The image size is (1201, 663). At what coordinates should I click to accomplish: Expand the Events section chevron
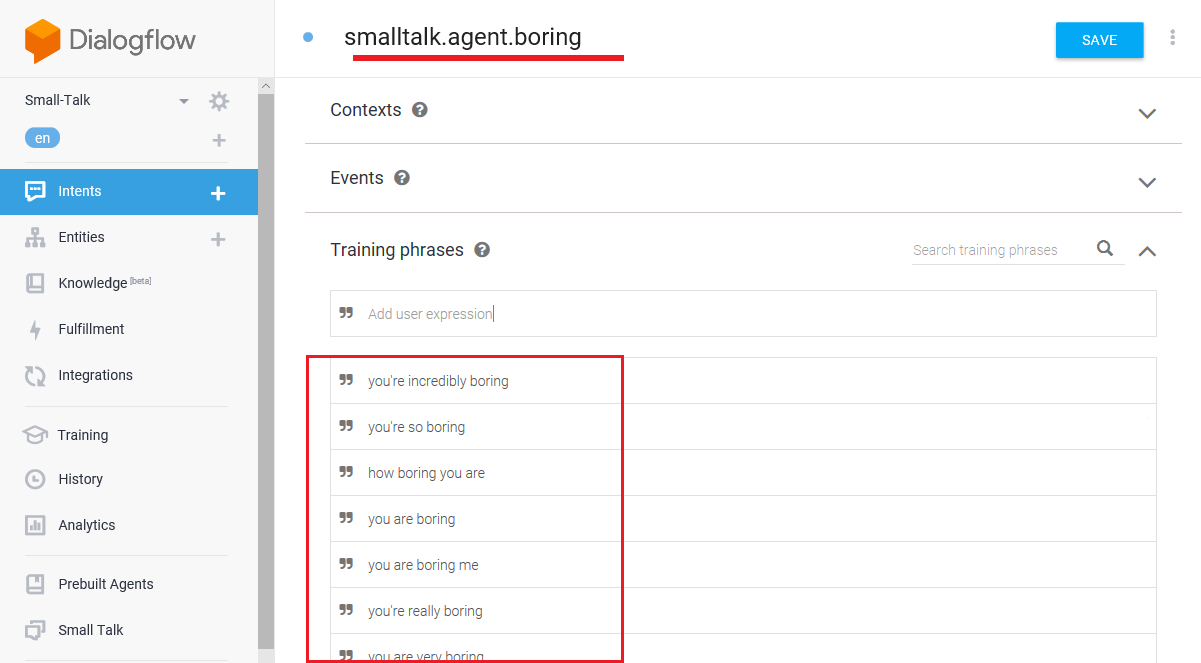pos(1147,182)
